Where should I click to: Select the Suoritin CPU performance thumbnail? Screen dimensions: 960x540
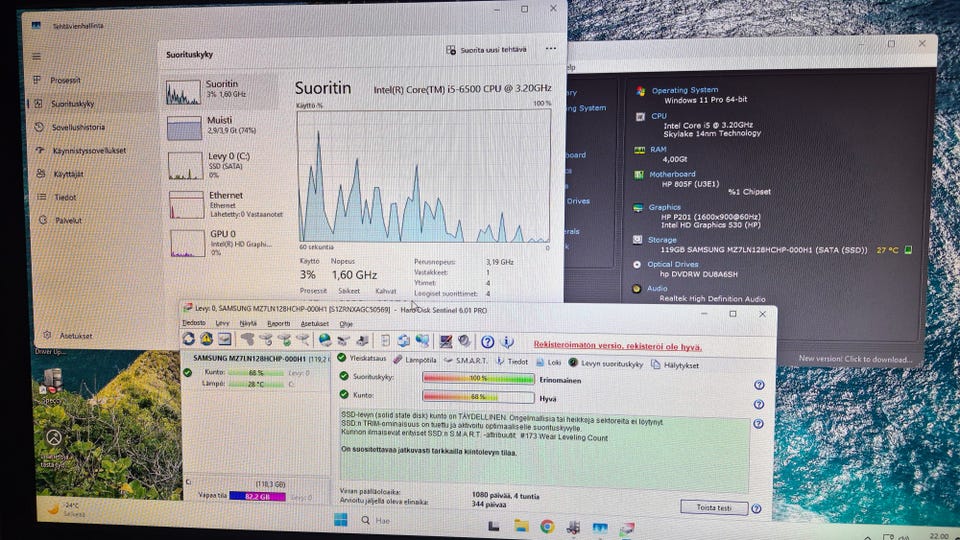(220, 91)
